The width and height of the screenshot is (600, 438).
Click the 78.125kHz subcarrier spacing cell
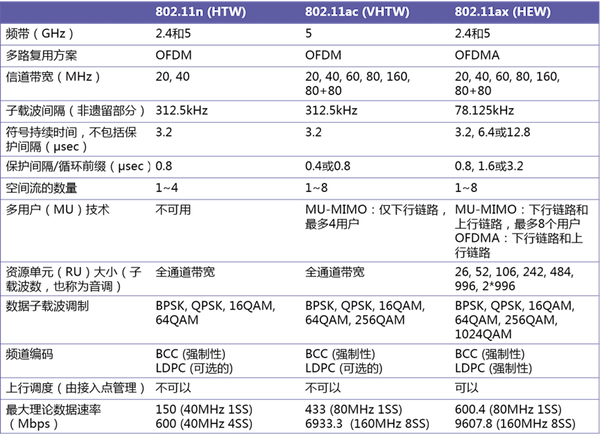tap(484, 111)
